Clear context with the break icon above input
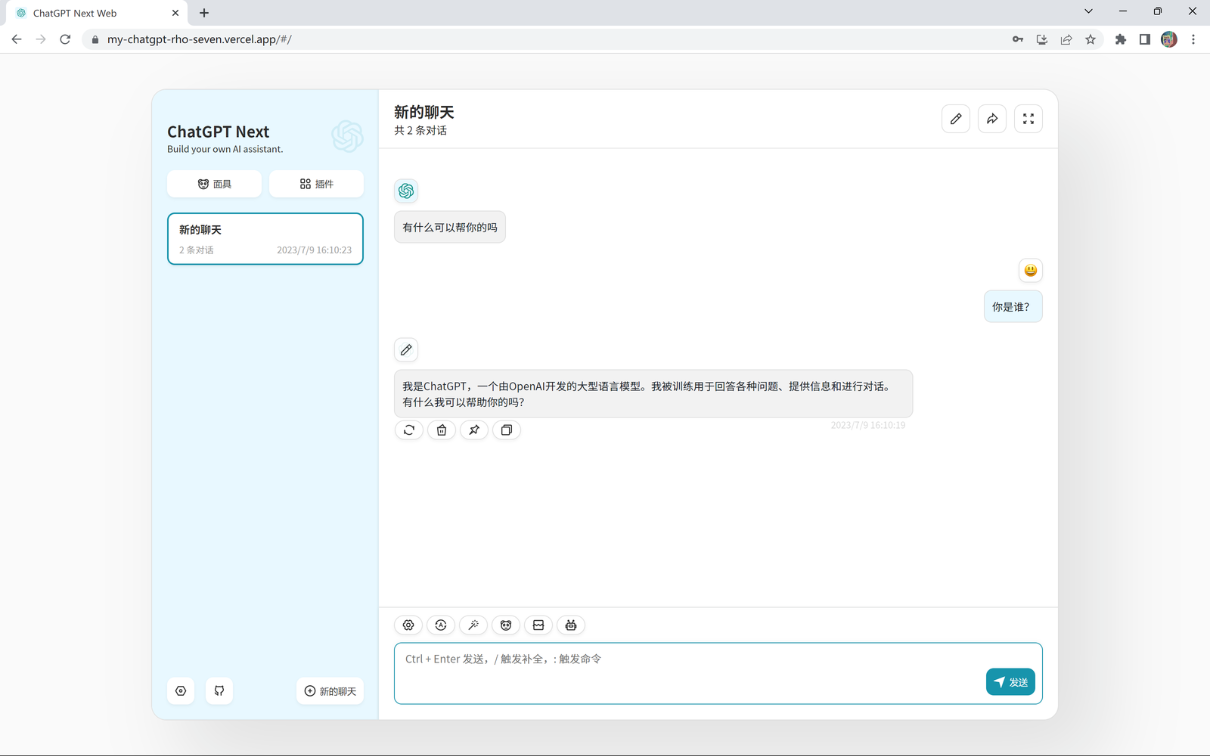This screenshot has width=1210, height=756. click(538, 625)
